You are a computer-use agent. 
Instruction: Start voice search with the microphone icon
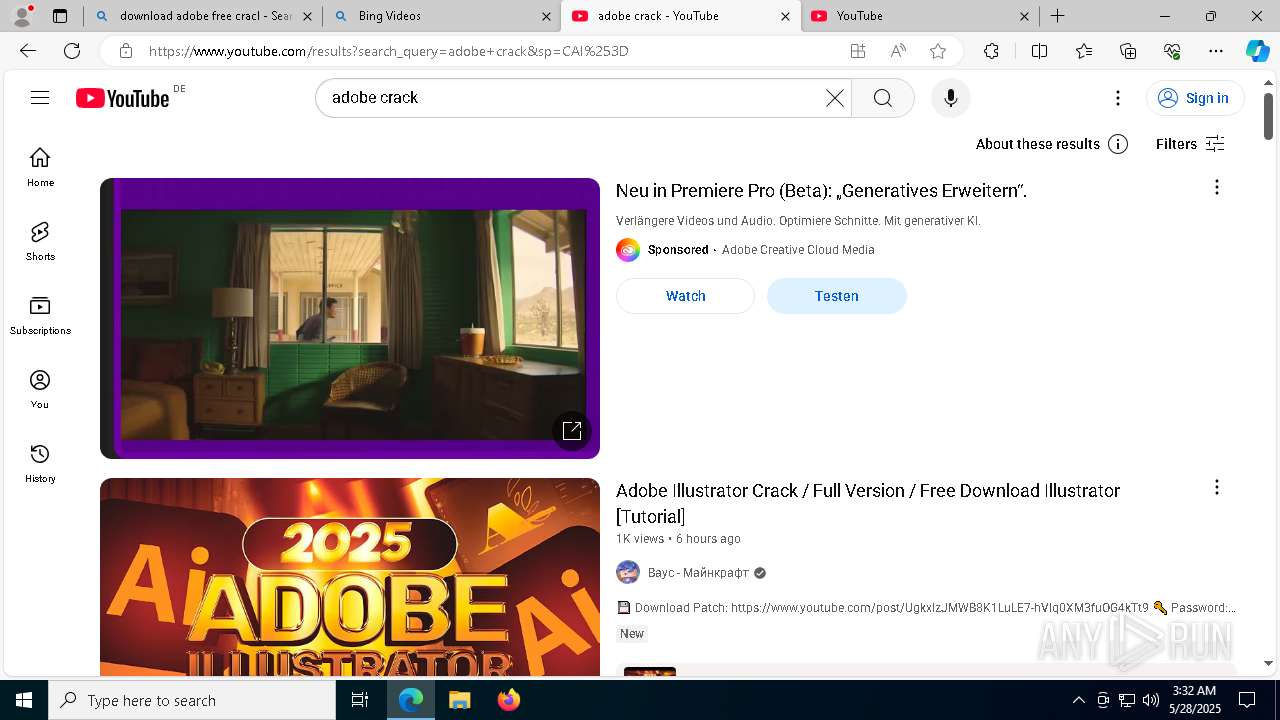pos(951,98)
